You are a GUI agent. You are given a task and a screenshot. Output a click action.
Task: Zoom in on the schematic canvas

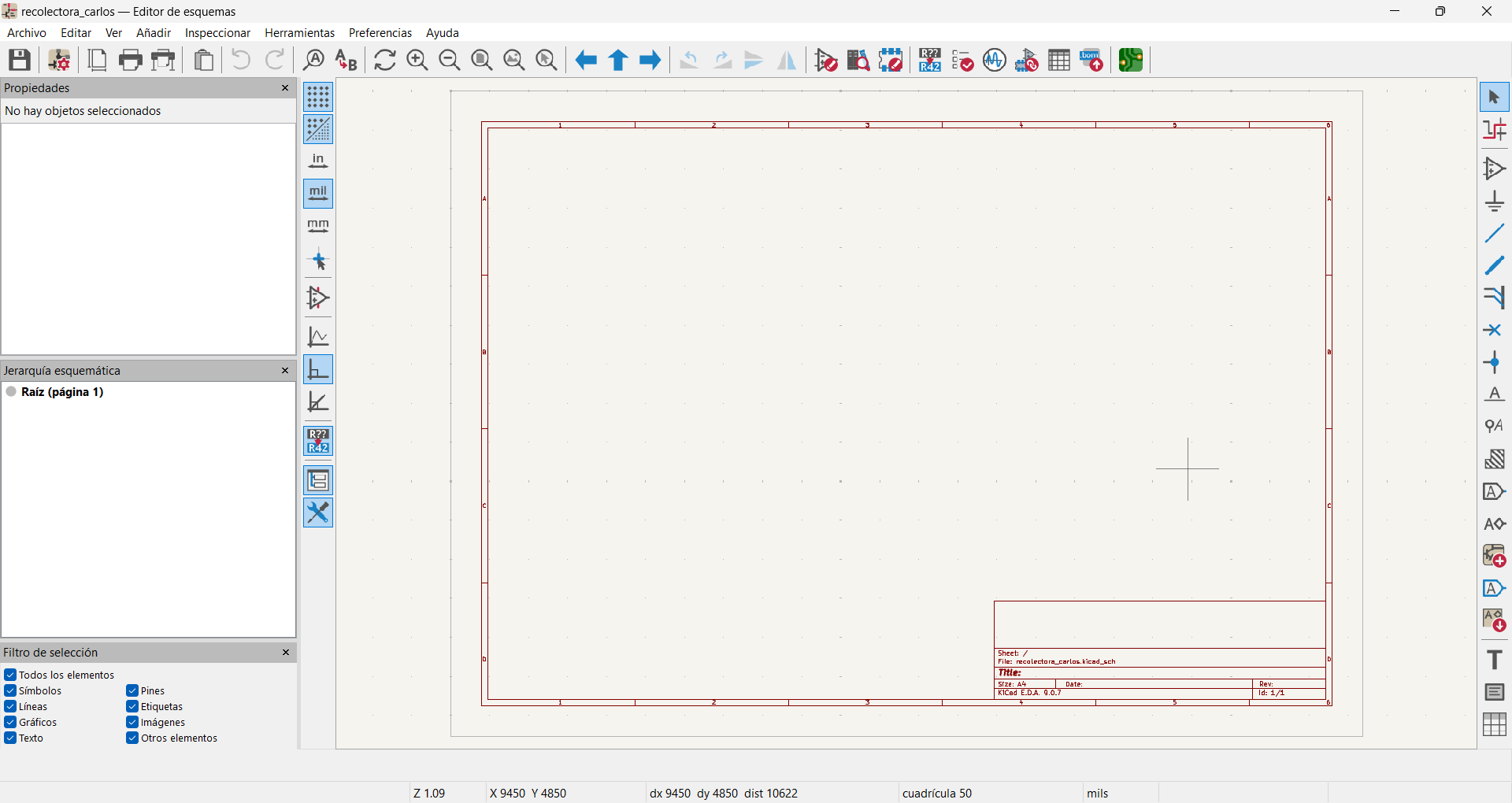pyautogui.click(x=417, y=60)
